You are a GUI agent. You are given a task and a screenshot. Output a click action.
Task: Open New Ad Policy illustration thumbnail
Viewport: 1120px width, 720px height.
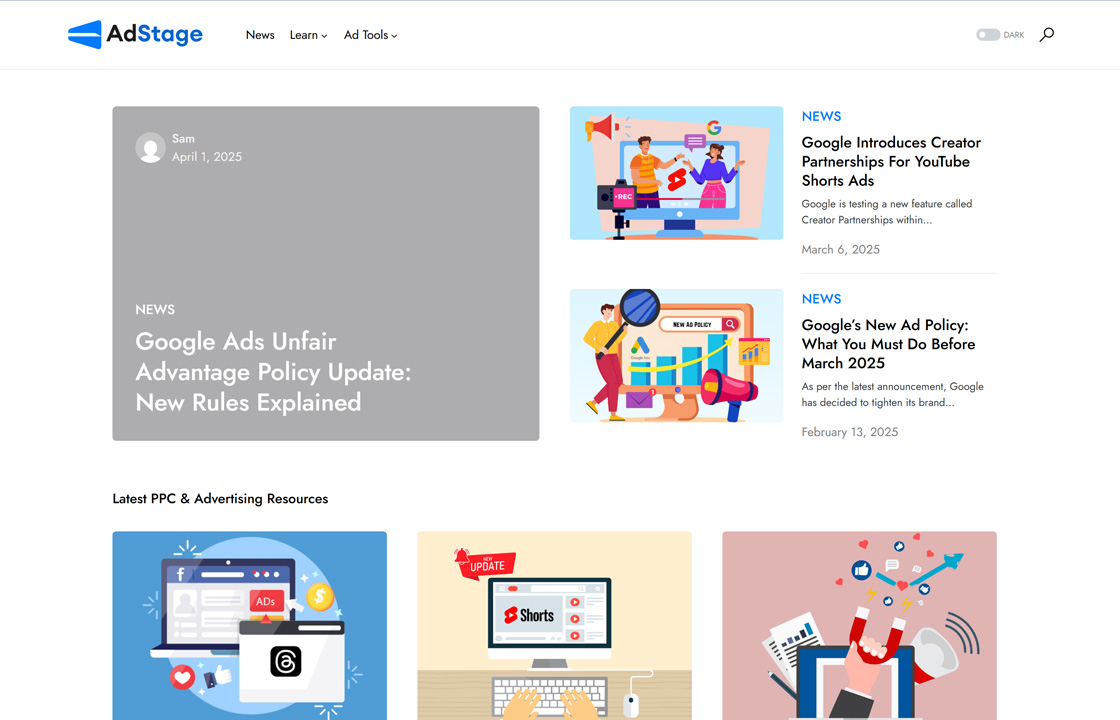coord(676,356)
